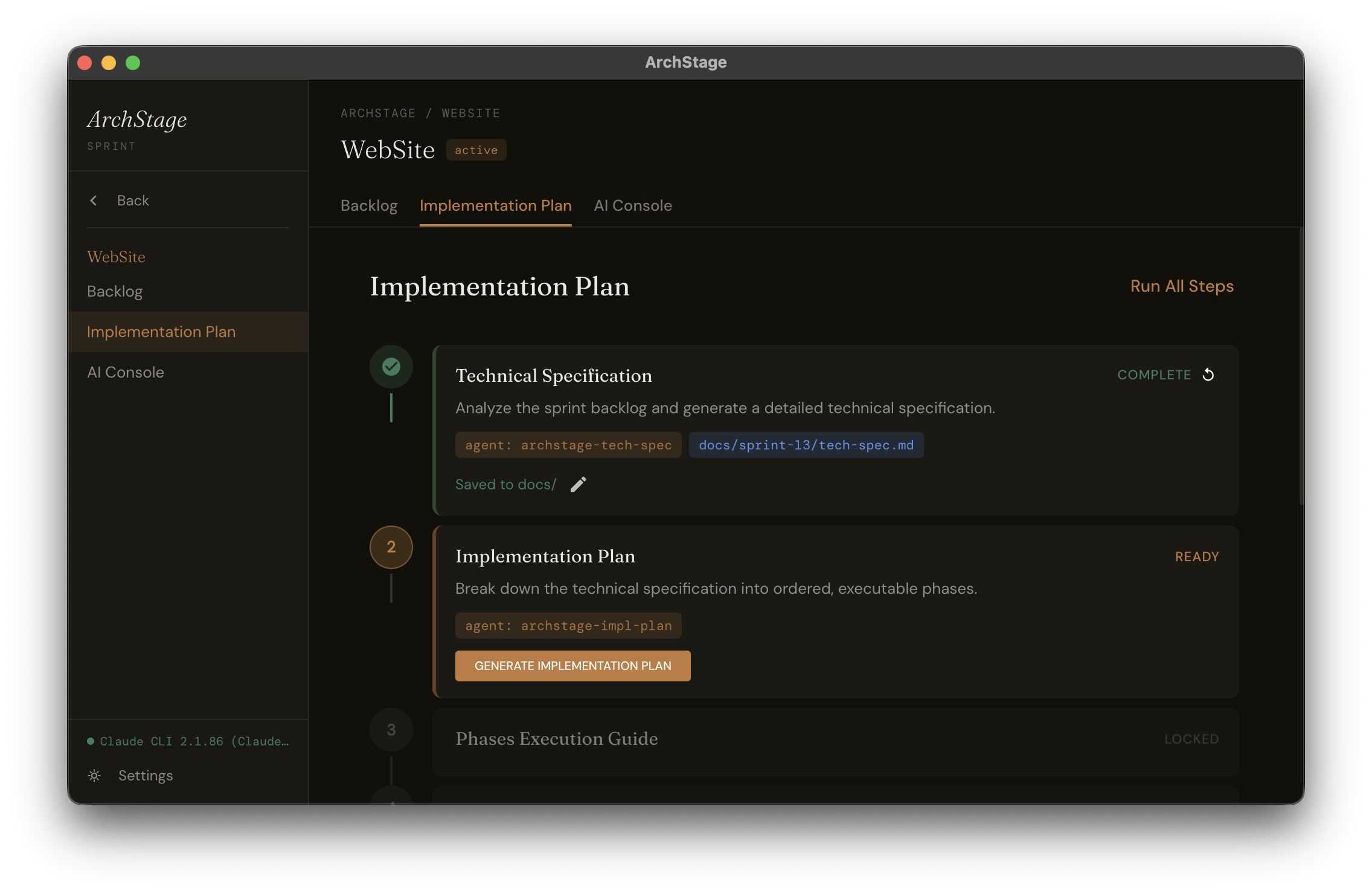This screenshot has height=894, width=1372.
Task: Click the green checkmark on step one
Action: (391, 366)
